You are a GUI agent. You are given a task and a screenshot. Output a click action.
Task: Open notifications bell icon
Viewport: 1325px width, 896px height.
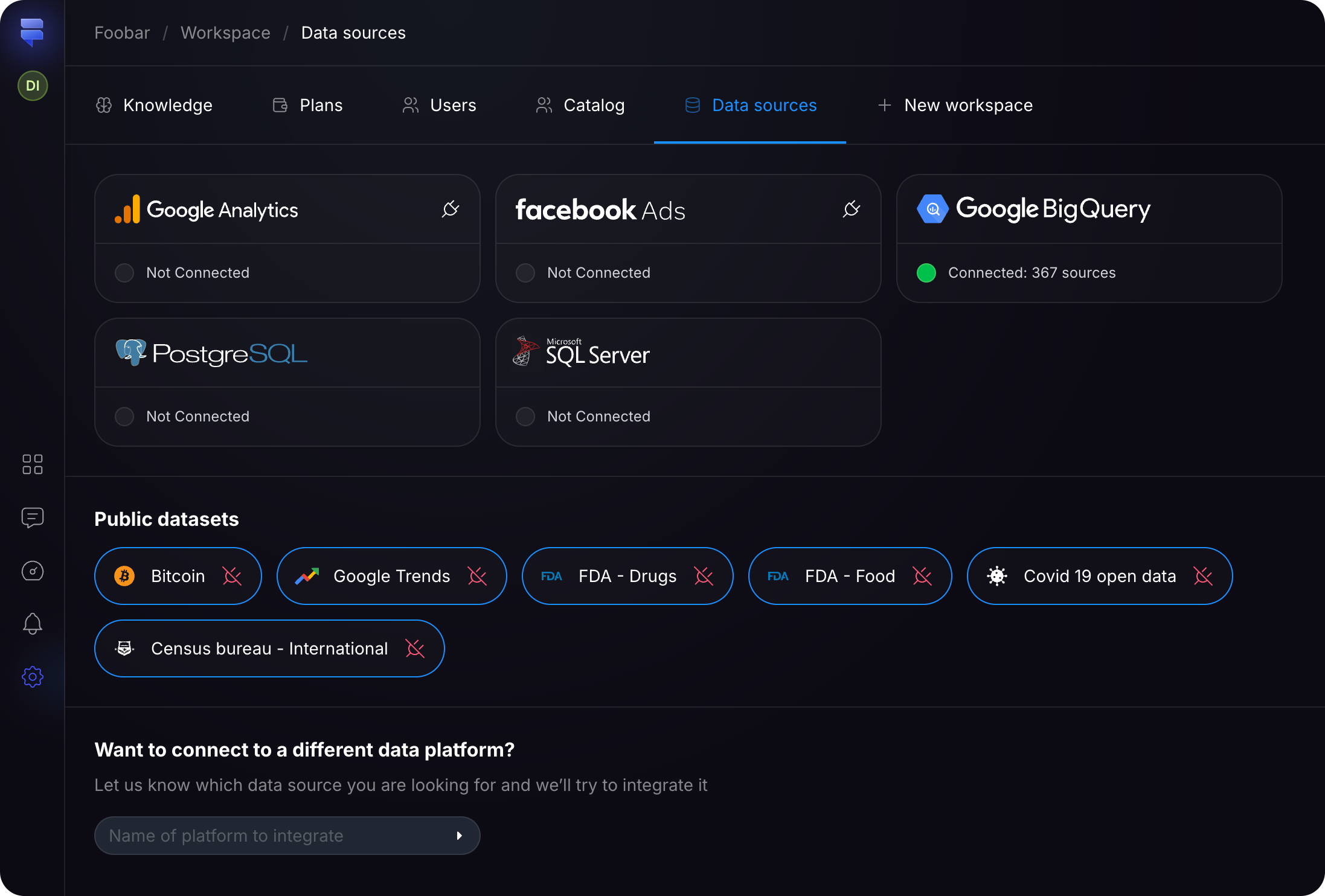click(33, 624)
